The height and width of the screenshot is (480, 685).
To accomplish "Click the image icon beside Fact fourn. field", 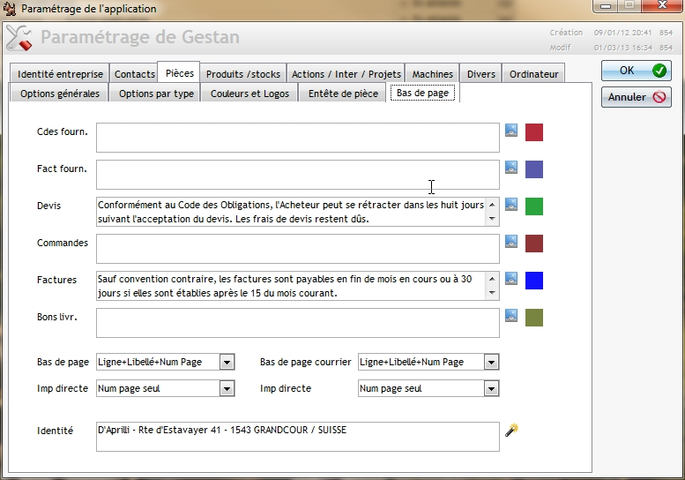I will [512, 167].
